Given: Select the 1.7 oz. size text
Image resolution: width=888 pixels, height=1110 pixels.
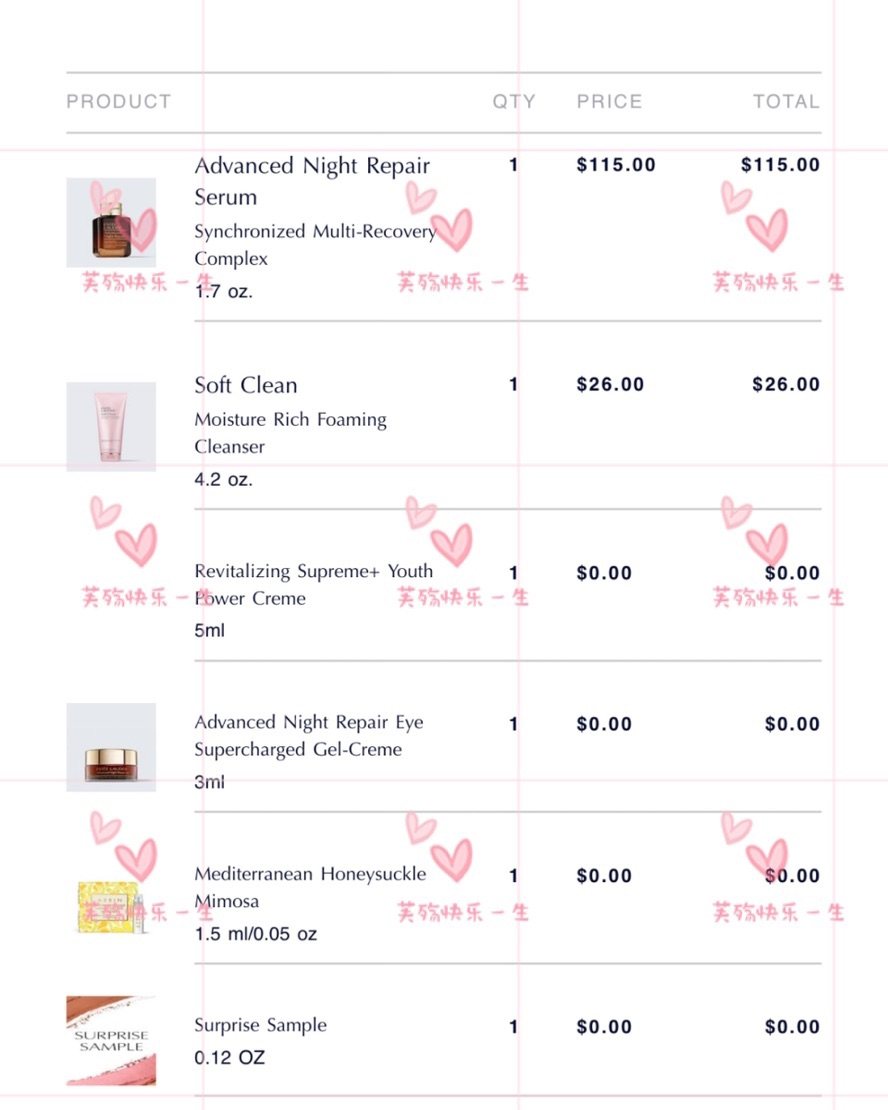Looking at the screenshot, I should click(x=224, y=291).
